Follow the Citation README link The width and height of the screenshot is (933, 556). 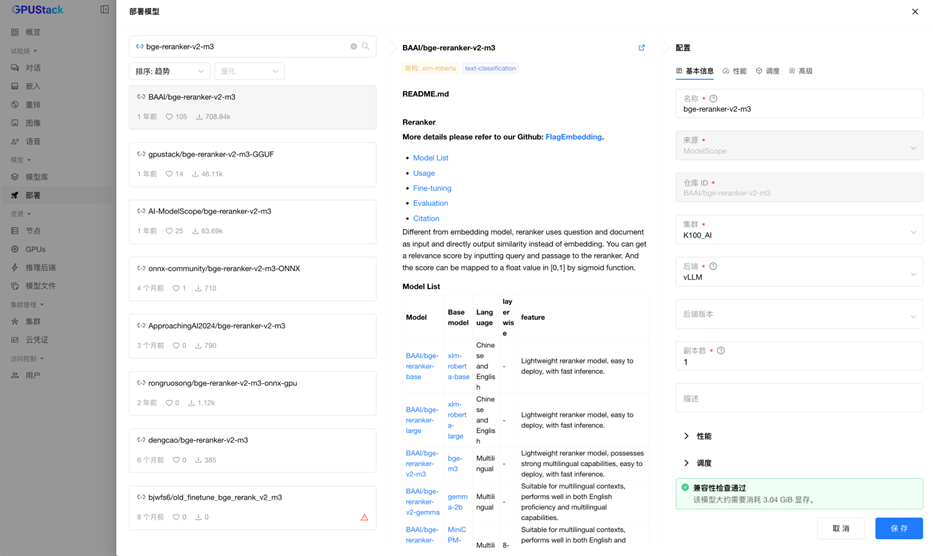[x=426, y=218]
